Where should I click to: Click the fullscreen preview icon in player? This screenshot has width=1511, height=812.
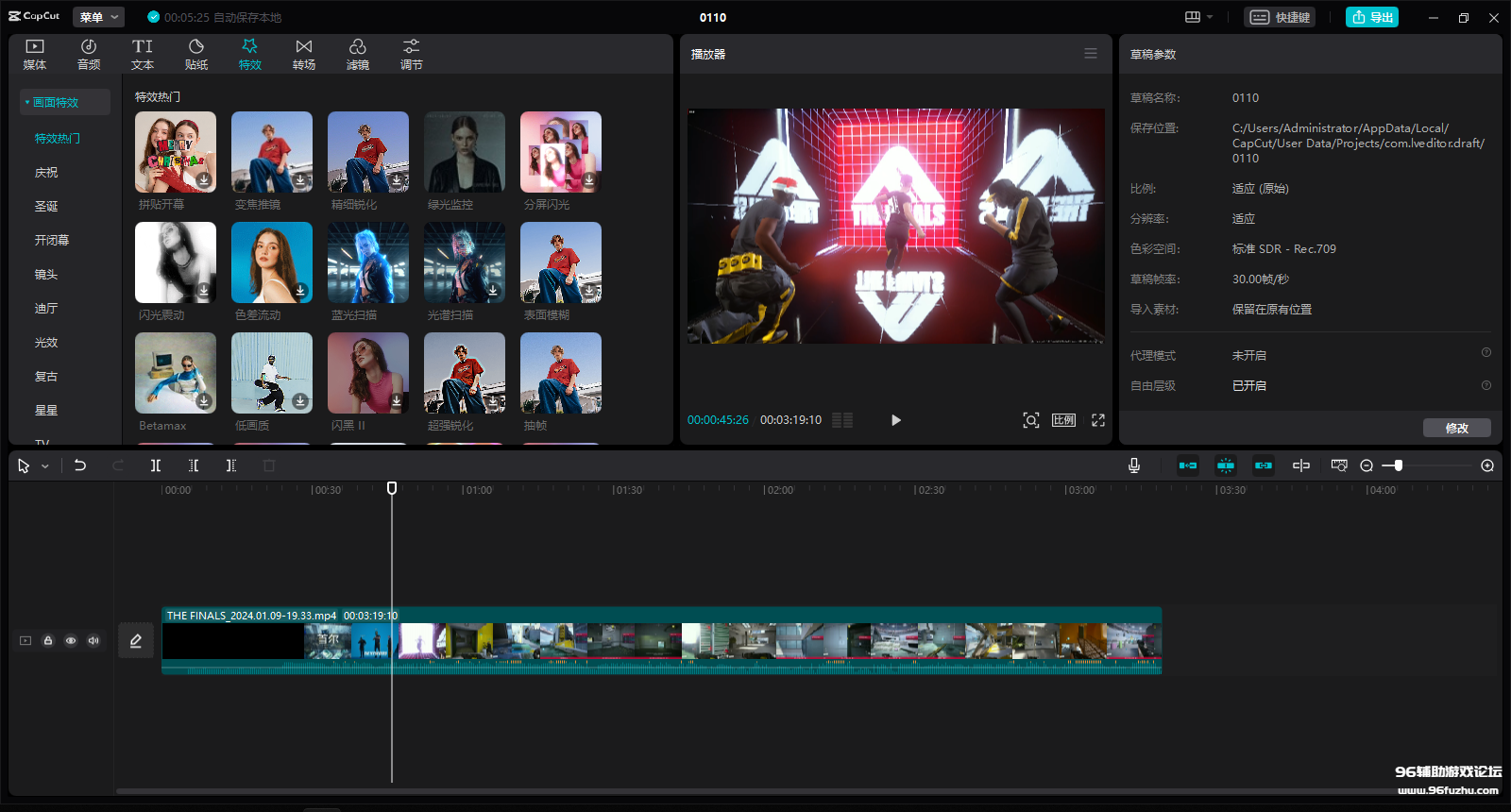point(1098,420)
